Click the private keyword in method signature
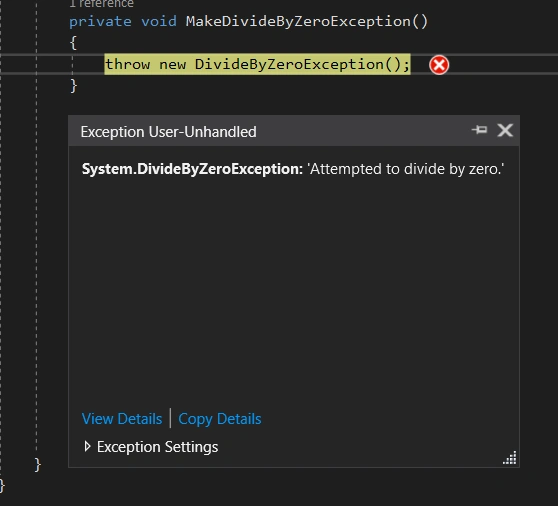 (x=100, y=22)
